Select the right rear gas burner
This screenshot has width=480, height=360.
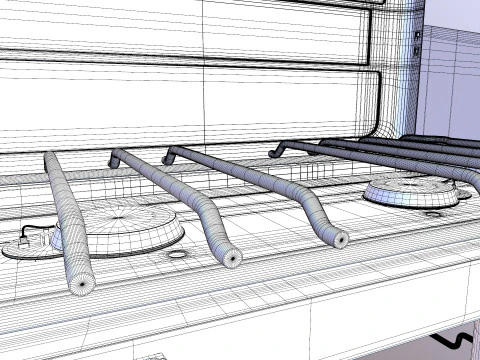413,192
